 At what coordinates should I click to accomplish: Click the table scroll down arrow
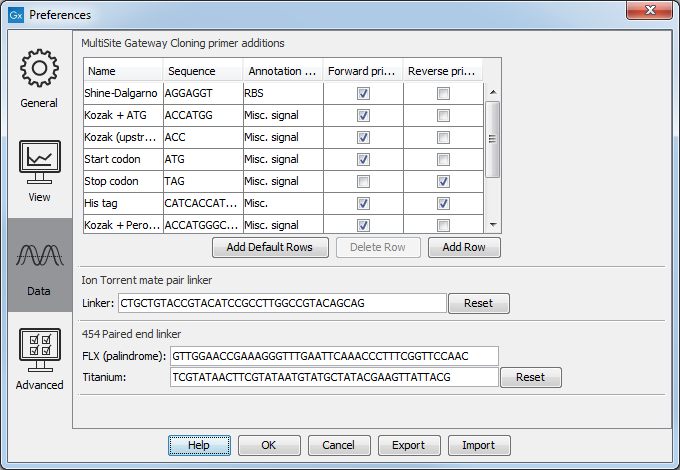tap(493, 225)
